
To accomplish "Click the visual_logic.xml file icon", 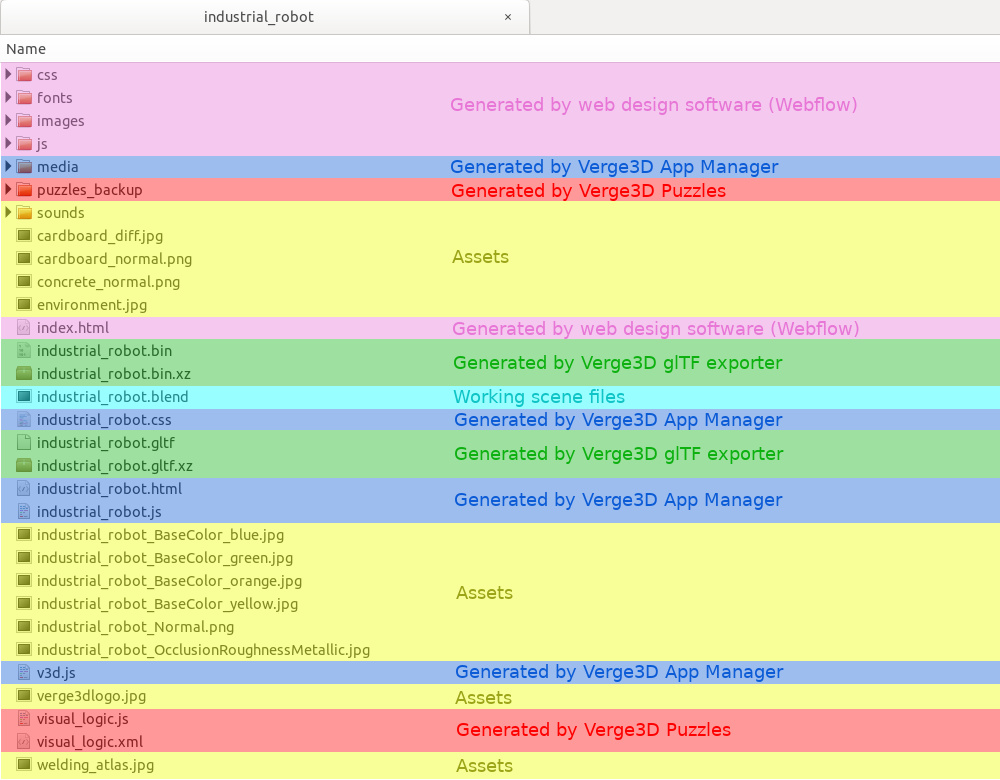I will pyautogui.click(x=24, y=742).
